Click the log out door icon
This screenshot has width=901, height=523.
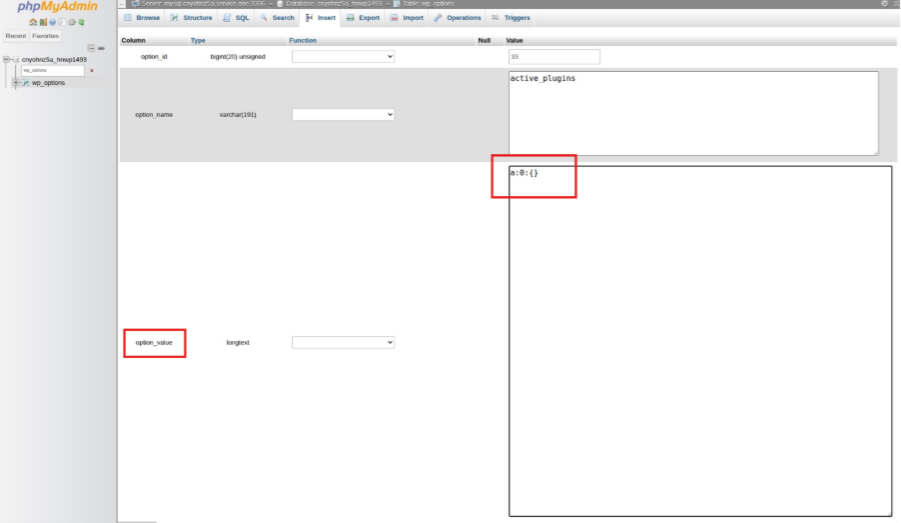(x=43, y=22)
